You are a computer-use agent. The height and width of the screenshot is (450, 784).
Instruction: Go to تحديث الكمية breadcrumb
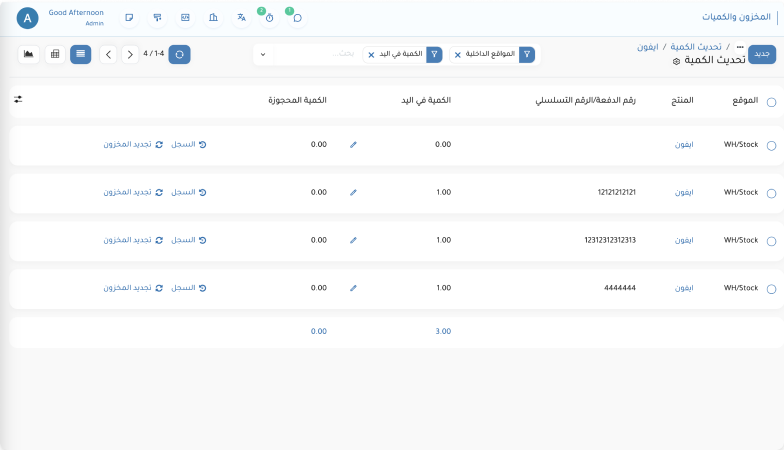700,47
